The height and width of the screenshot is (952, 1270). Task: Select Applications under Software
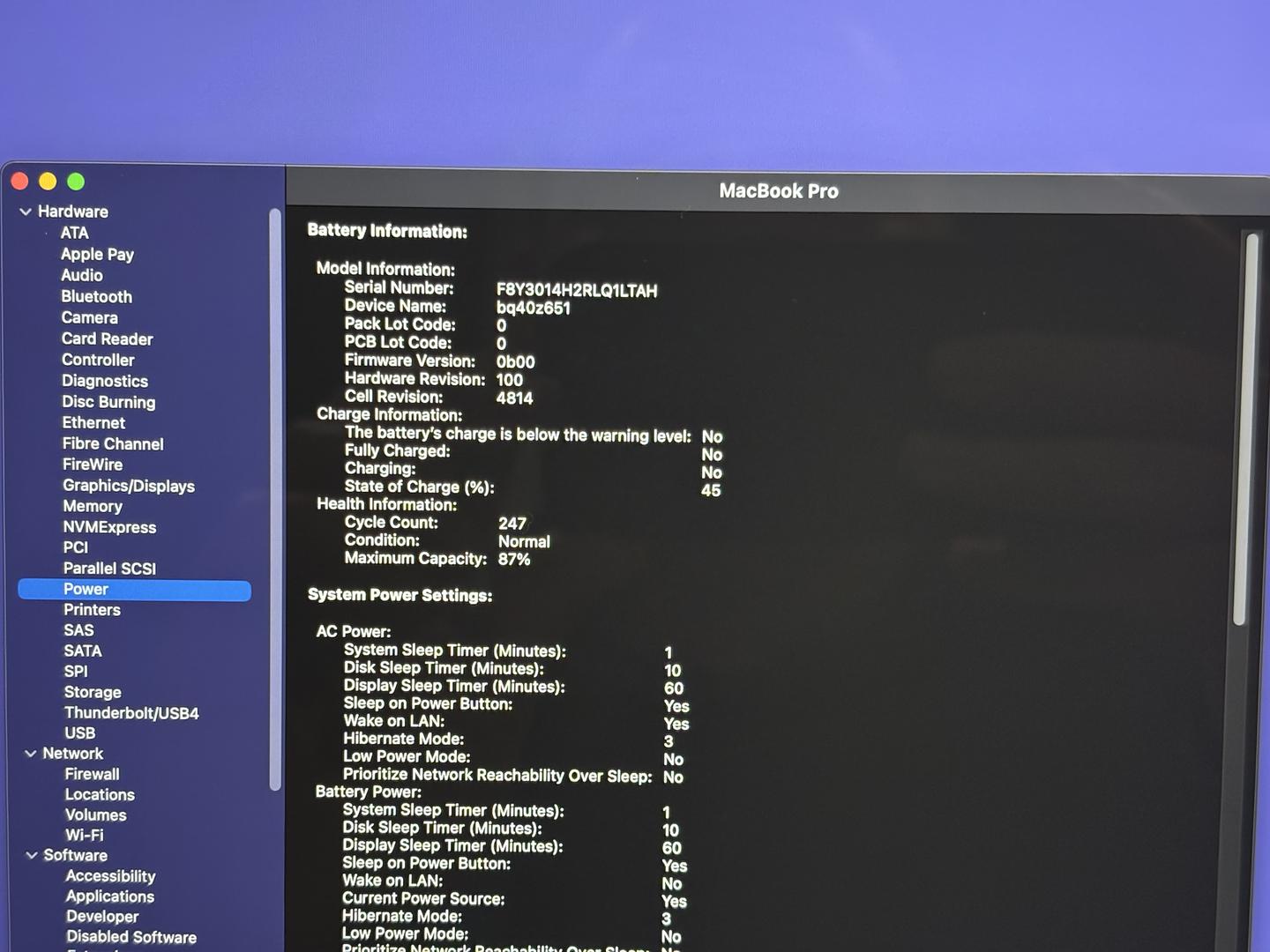(109, 896)
